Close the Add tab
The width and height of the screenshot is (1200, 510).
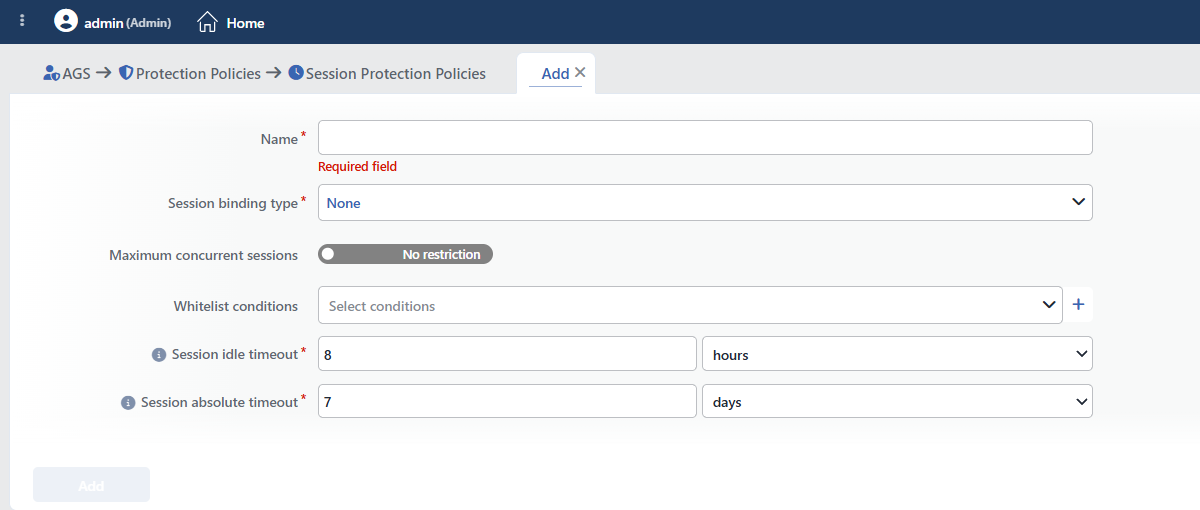[580, 72]
